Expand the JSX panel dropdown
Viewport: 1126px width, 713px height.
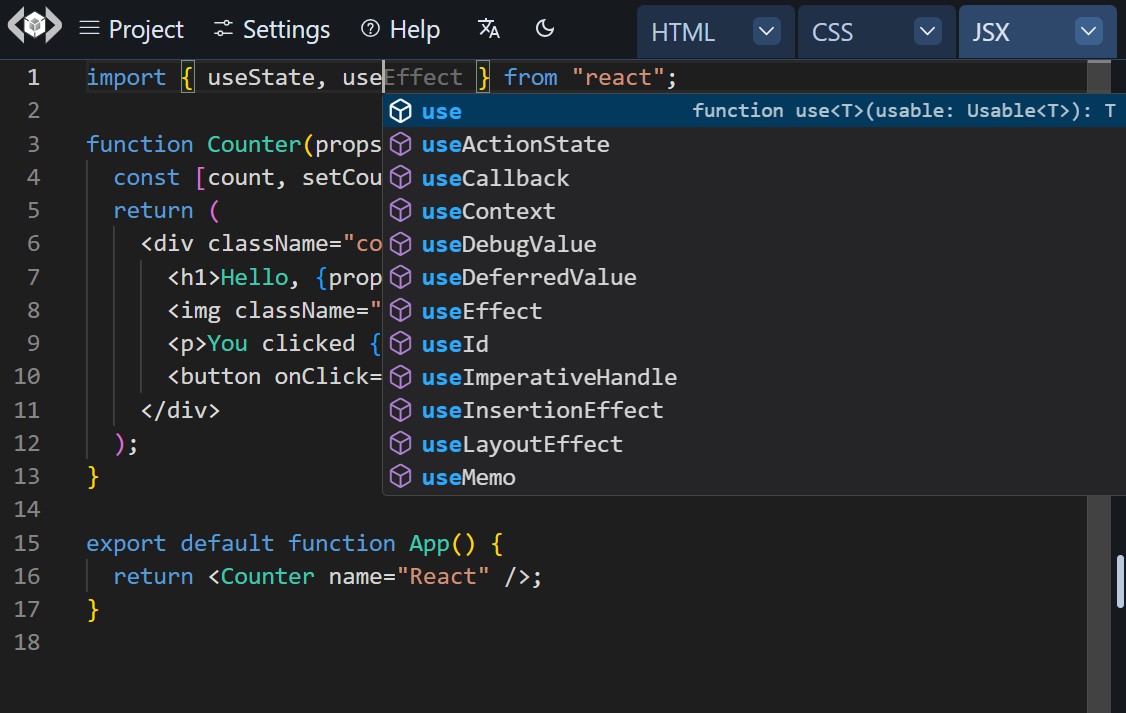coord(1088,31)
